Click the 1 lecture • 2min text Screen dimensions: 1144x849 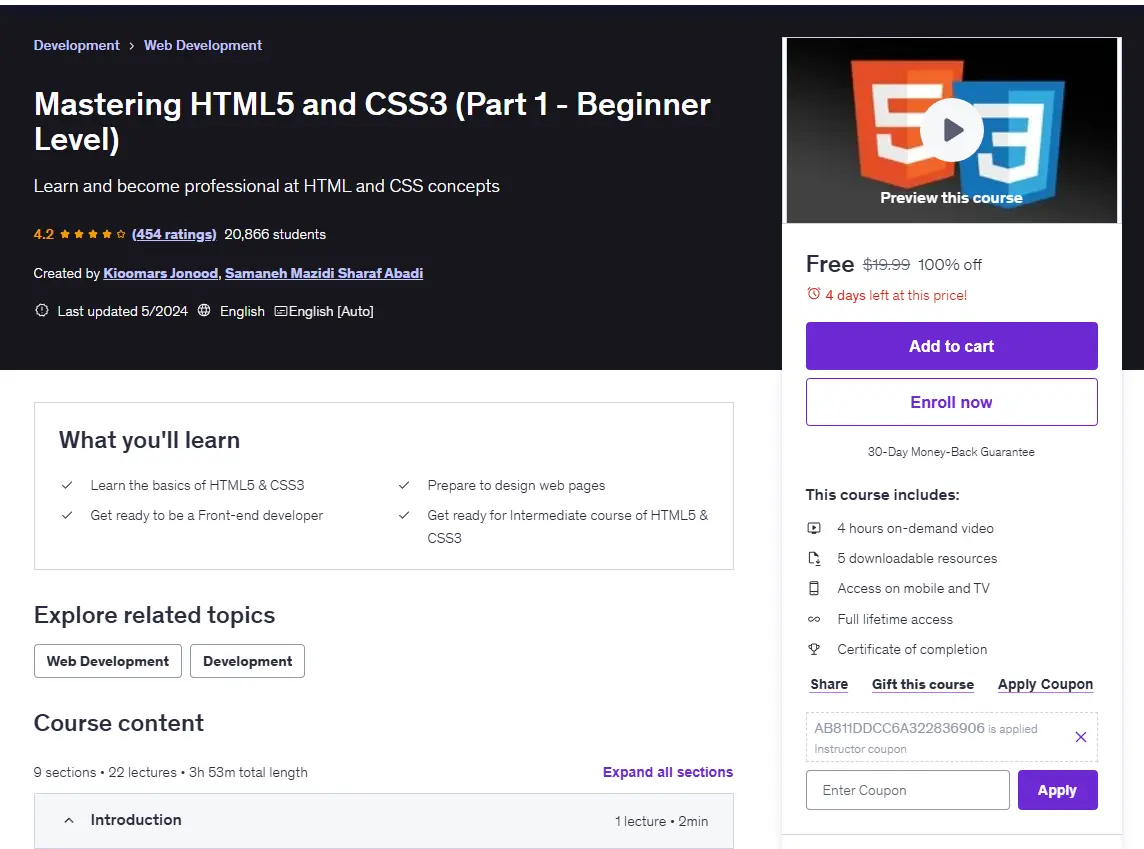(661, 821)
